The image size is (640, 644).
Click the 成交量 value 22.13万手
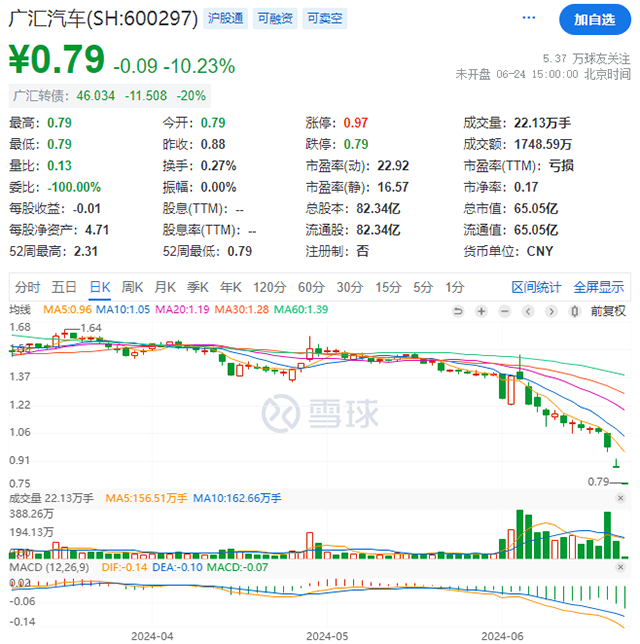tap(542, 123)
